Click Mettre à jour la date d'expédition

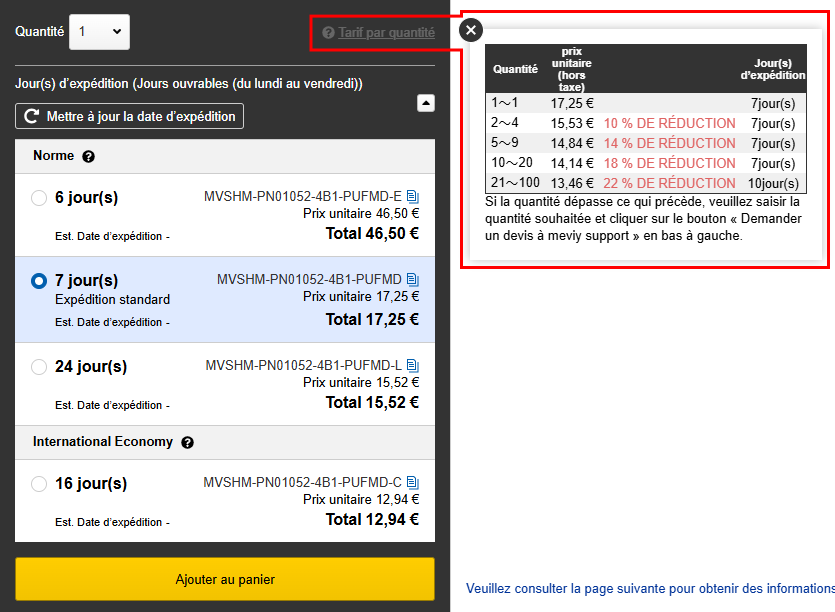[x=129, y=116]
